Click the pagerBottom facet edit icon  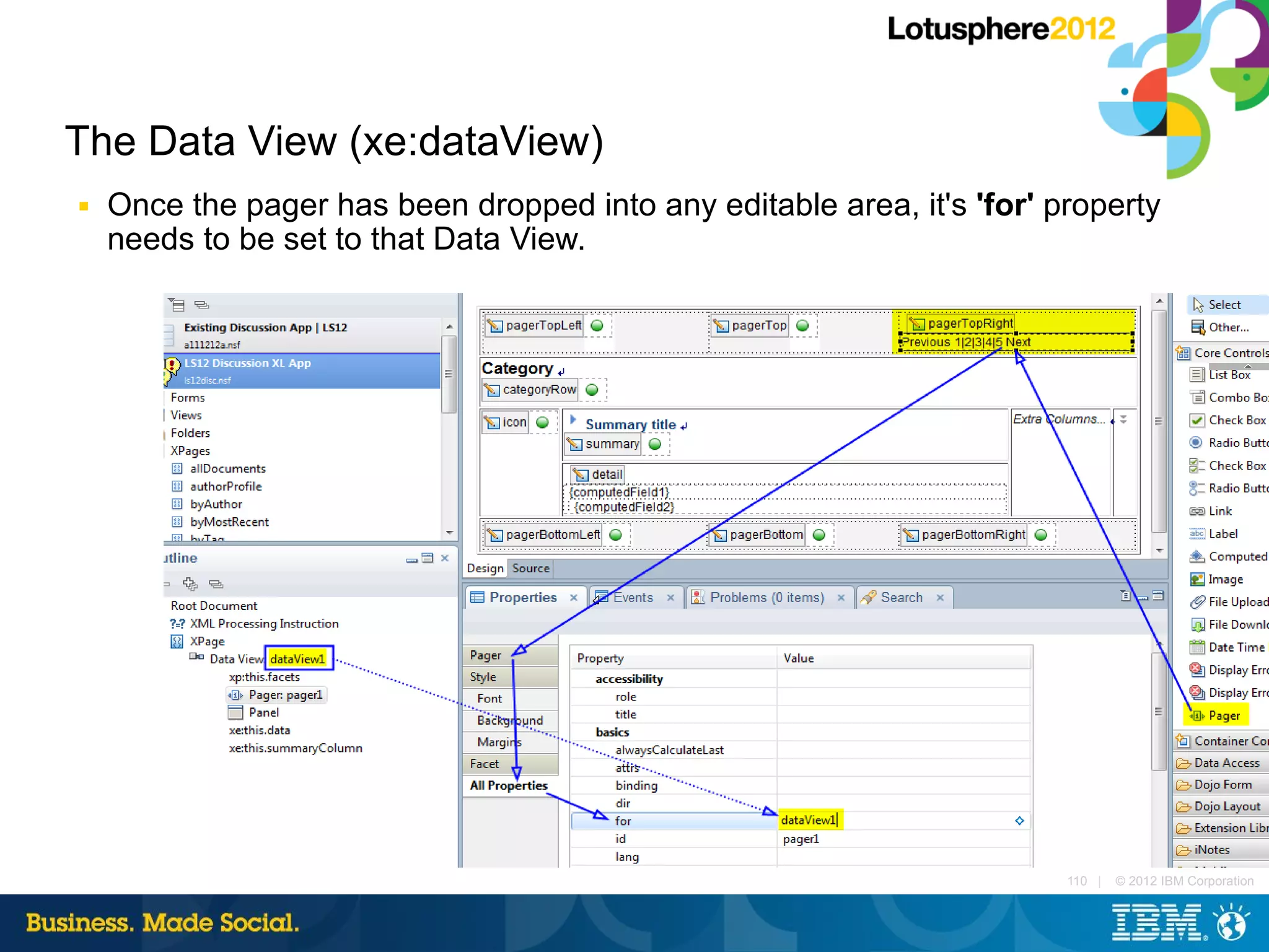pyautogui.click(x=719, y=535)
